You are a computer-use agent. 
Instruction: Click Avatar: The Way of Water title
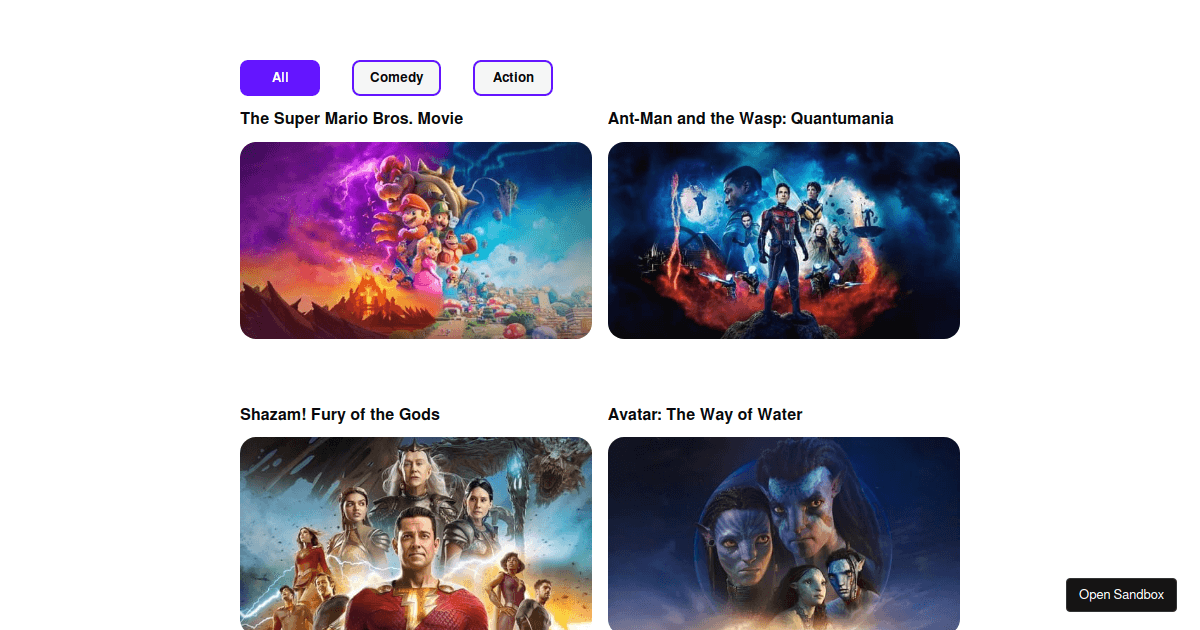pos(705,414)
